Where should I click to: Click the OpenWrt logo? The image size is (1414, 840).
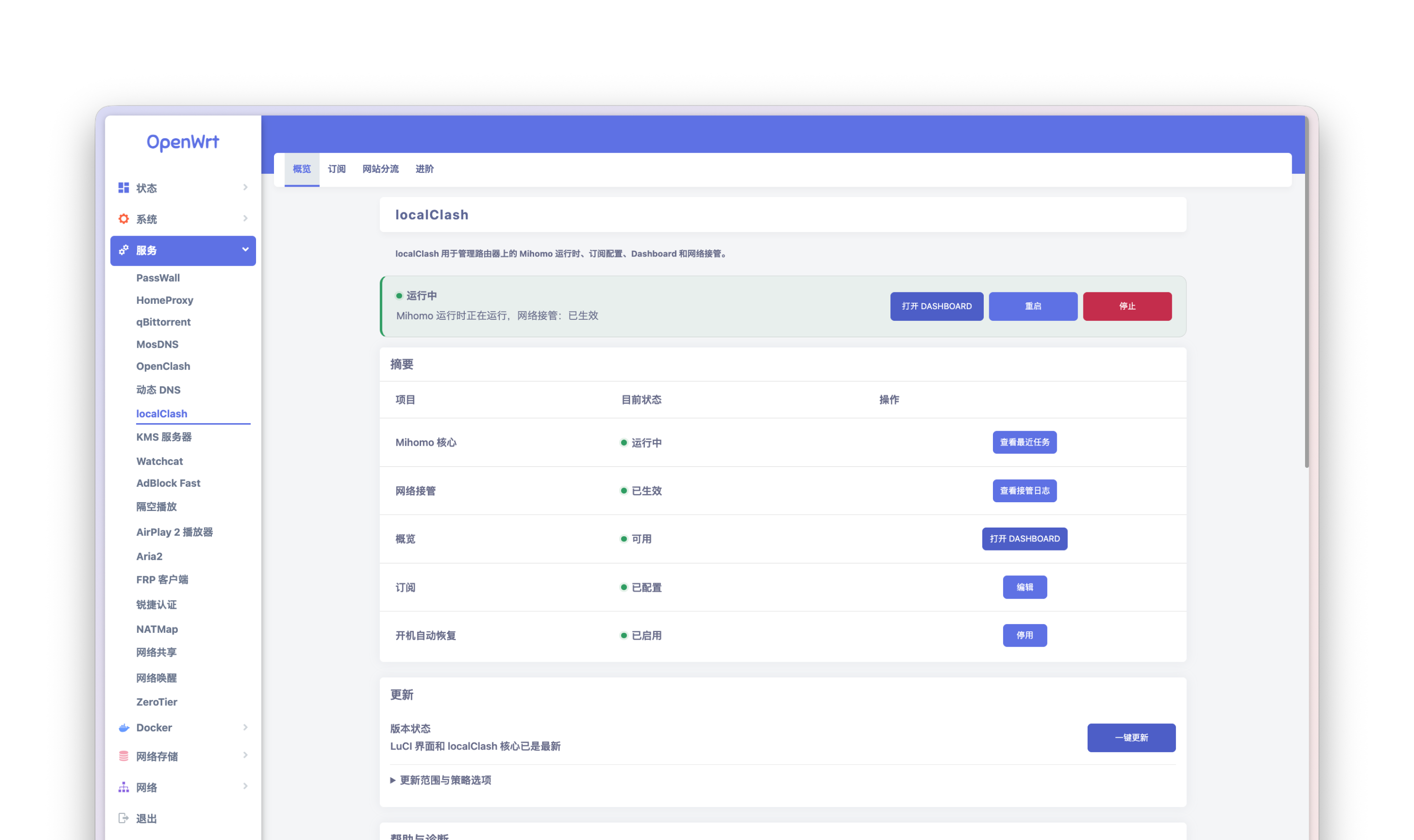click(x=183, y=142)
